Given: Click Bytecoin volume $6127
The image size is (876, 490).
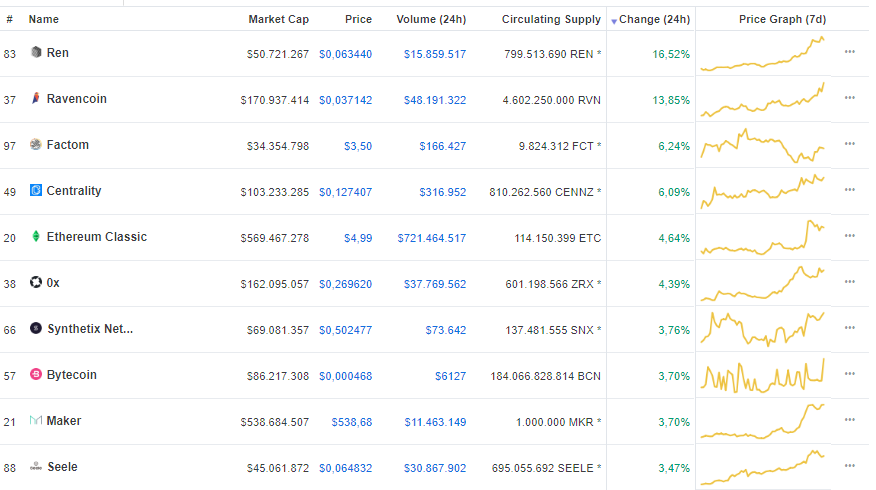Looking at the screenshot, I should 450,376.
